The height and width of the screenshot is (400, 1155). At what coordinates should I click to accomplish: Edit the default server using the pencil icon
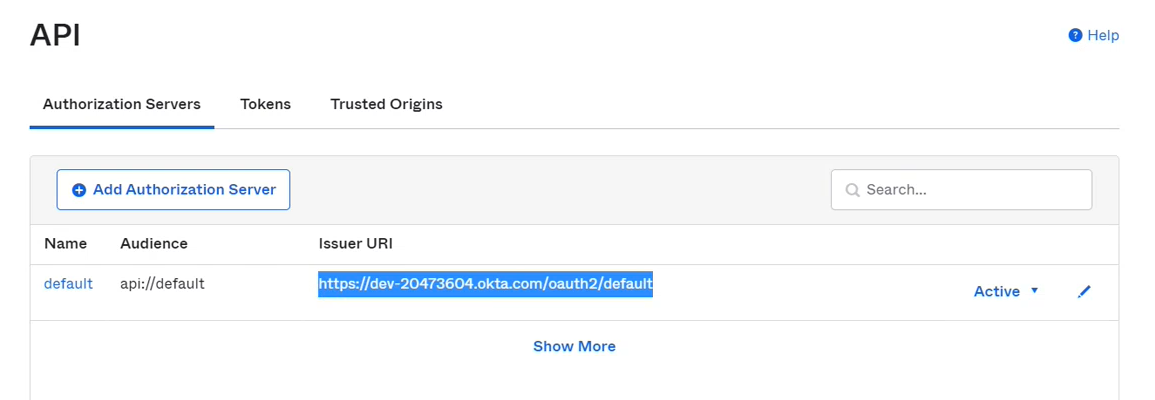click(x=1084, y=292)
